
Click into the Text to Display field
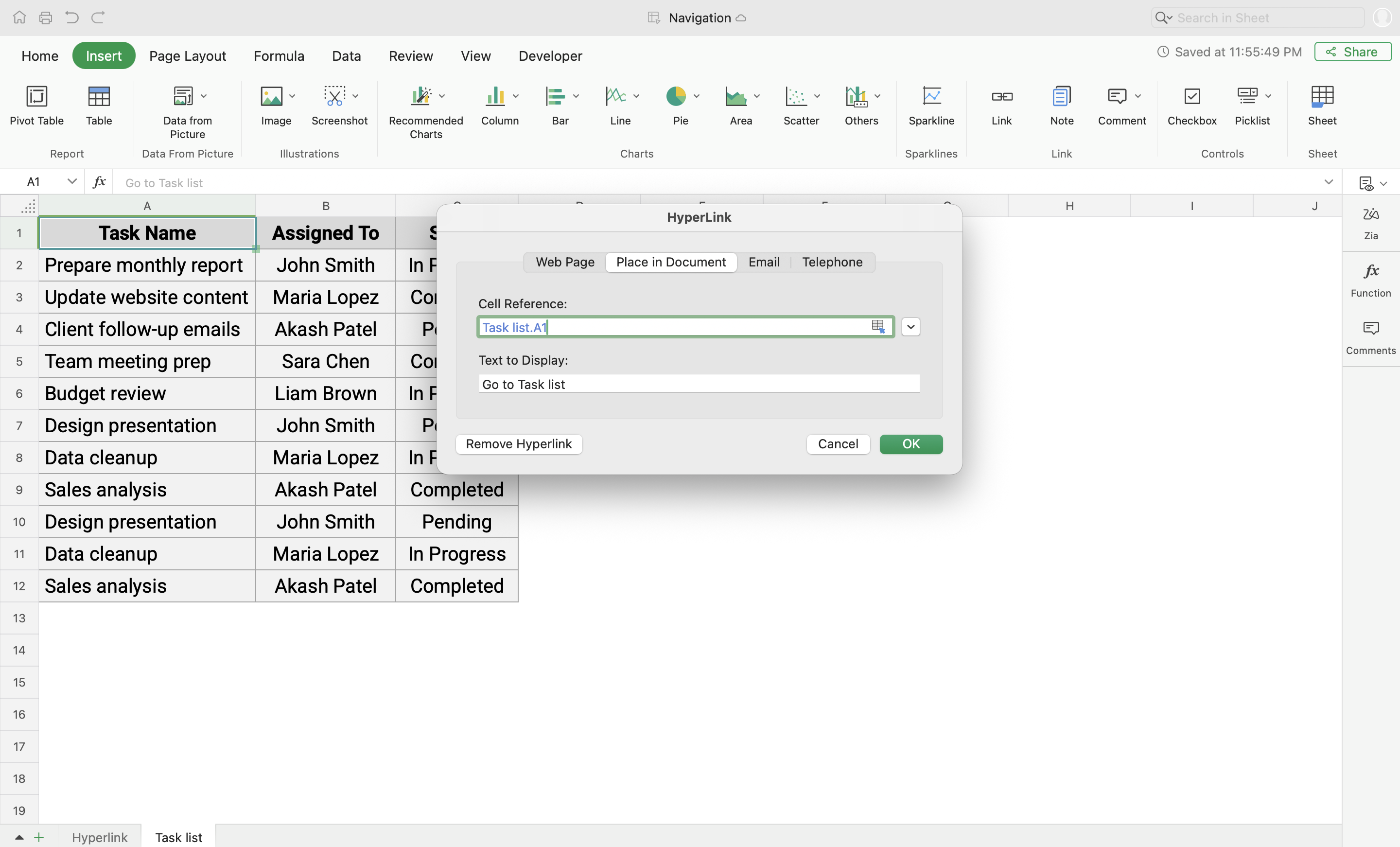pos(698,384)
